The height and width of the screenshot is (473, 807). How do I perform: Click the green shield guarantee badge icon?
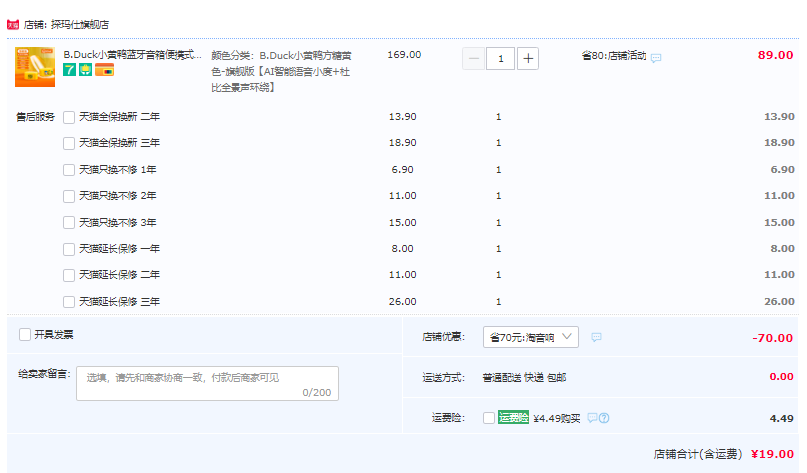(x=85, y=70)
